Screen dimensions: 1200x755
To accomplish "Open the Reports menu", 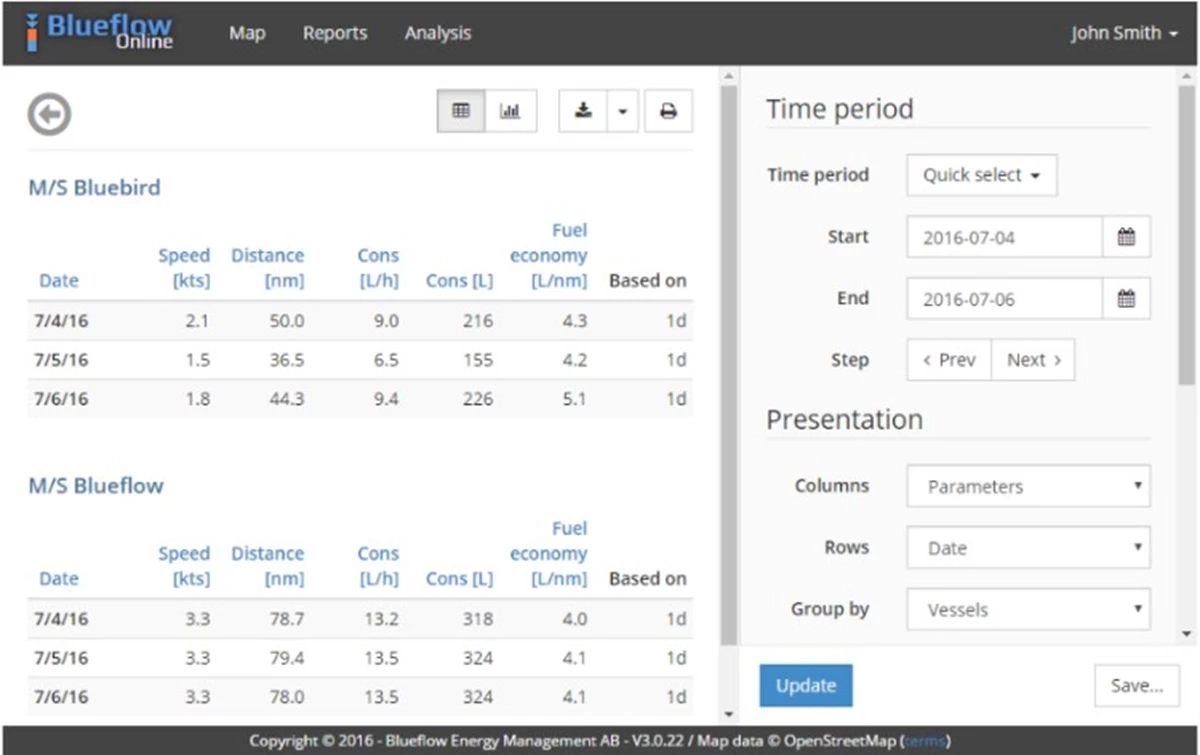I will (335, 33).
